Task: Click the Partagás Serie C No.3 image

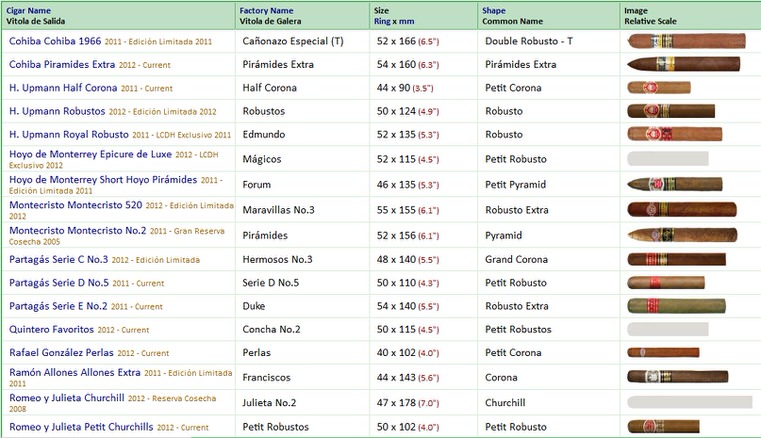Action: tap(676, 259)
